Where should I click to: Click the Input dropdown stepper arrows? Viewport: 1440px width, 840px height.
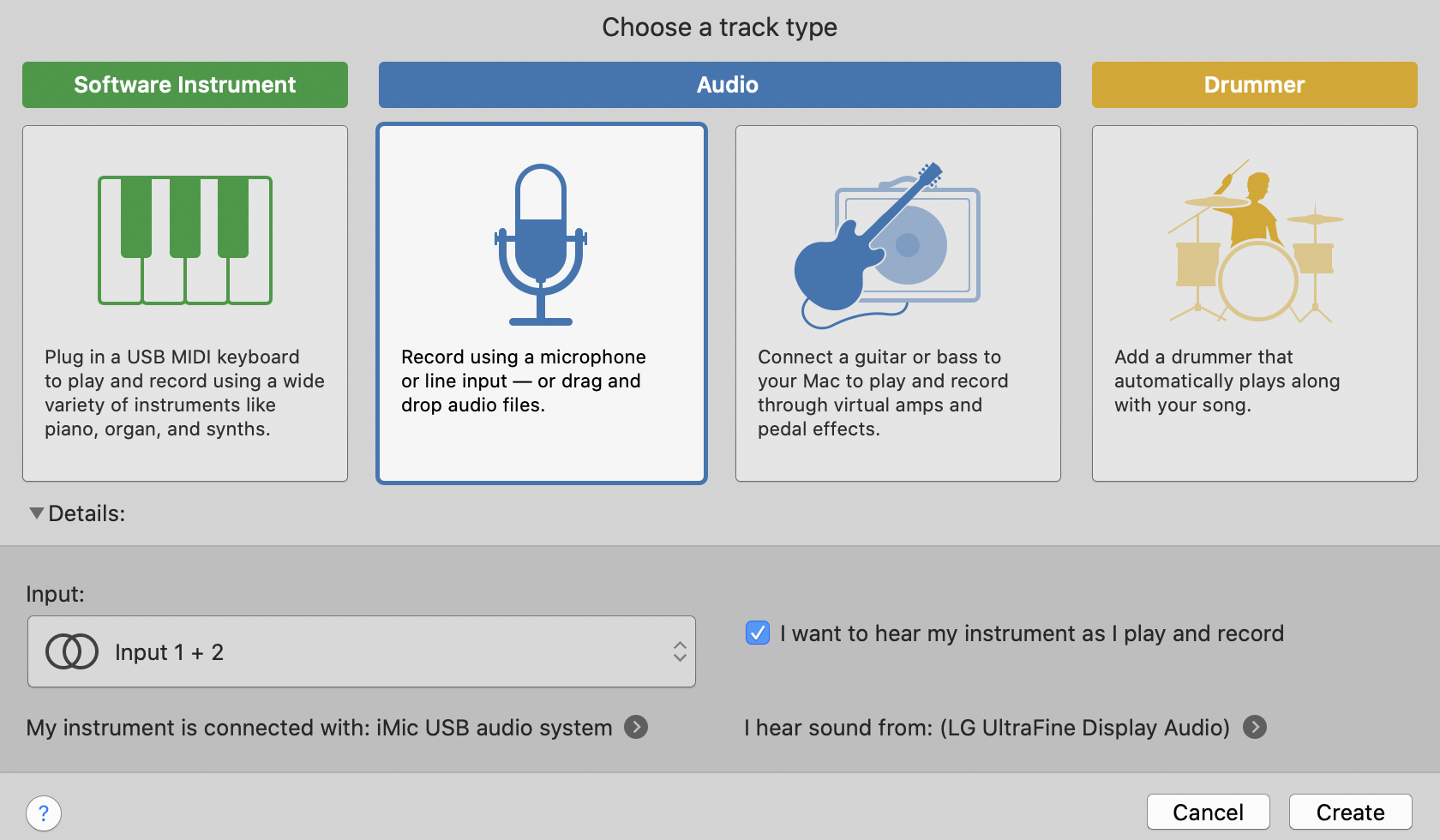point(680,651)
